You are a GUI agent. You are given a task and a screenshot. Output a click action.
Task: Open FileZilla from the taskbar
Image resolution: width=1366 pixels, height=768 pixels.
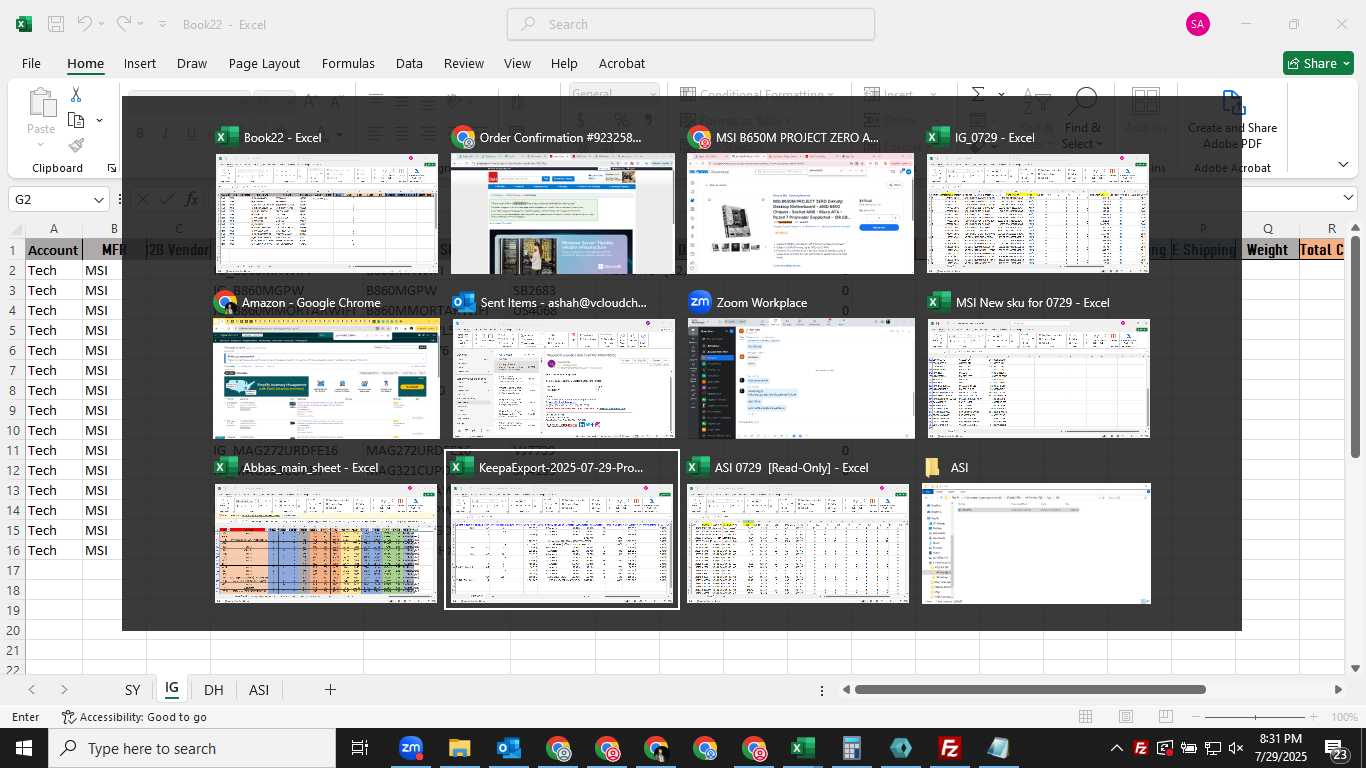(x=950, y=748)
